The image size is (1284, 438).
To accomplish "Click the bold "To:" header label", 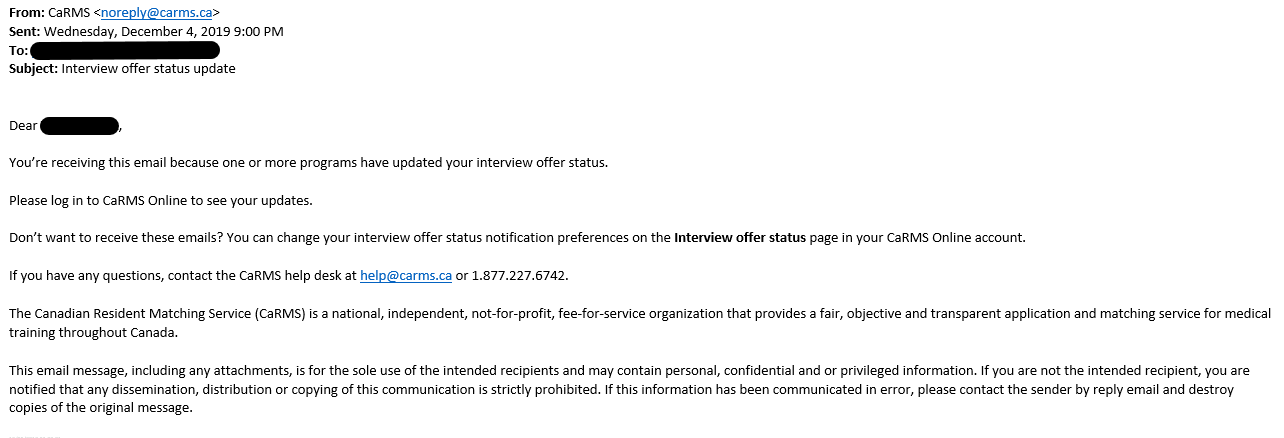I will (18, 50).
